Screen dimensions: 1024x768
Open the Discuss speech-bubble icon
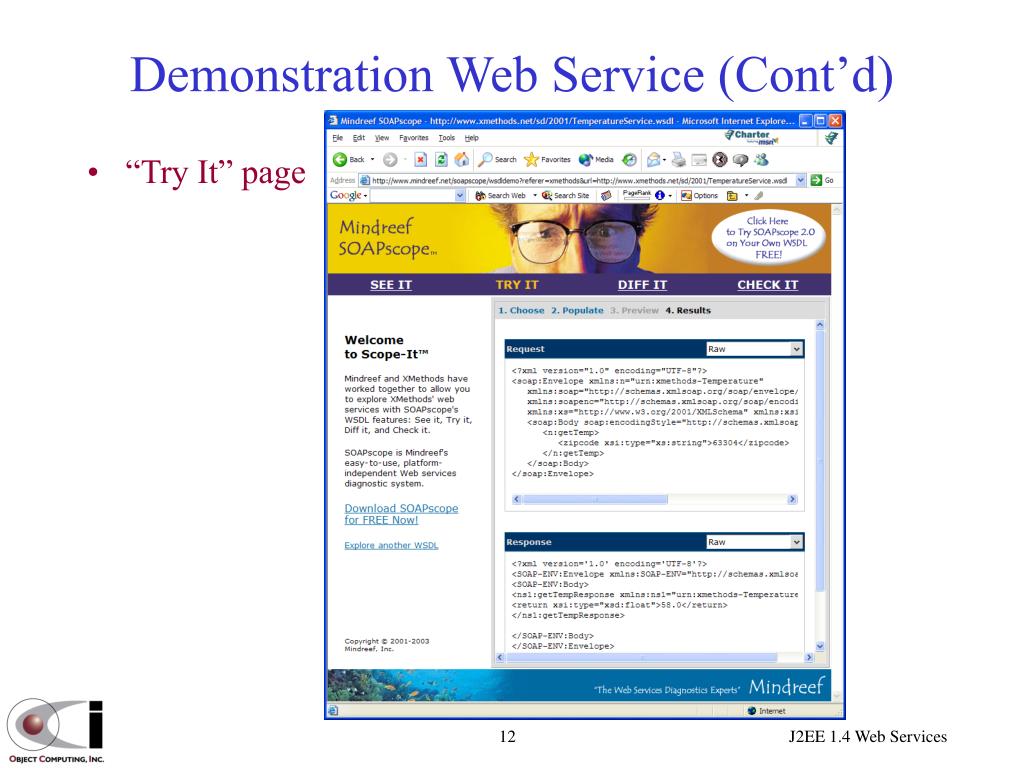[x=740, y=159]
